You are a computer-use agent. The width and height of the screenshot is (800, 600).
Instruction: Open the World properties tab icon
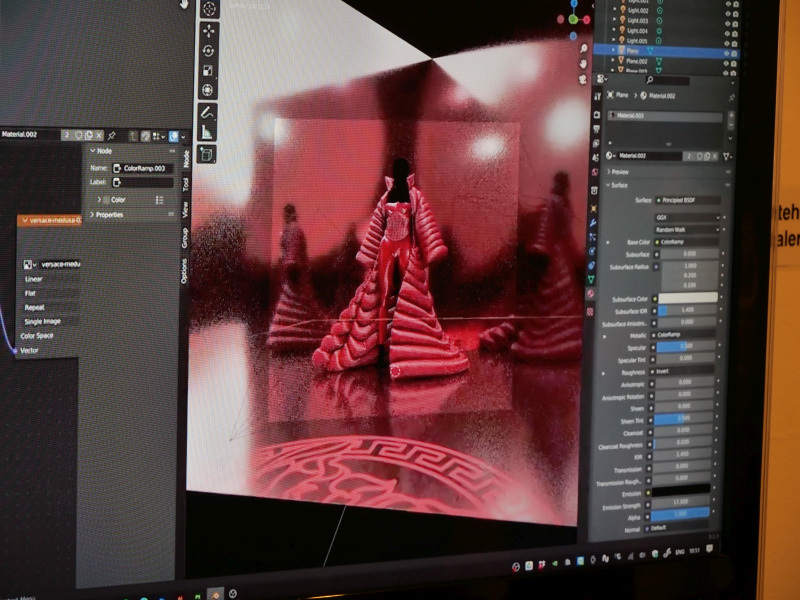[594, 172]
